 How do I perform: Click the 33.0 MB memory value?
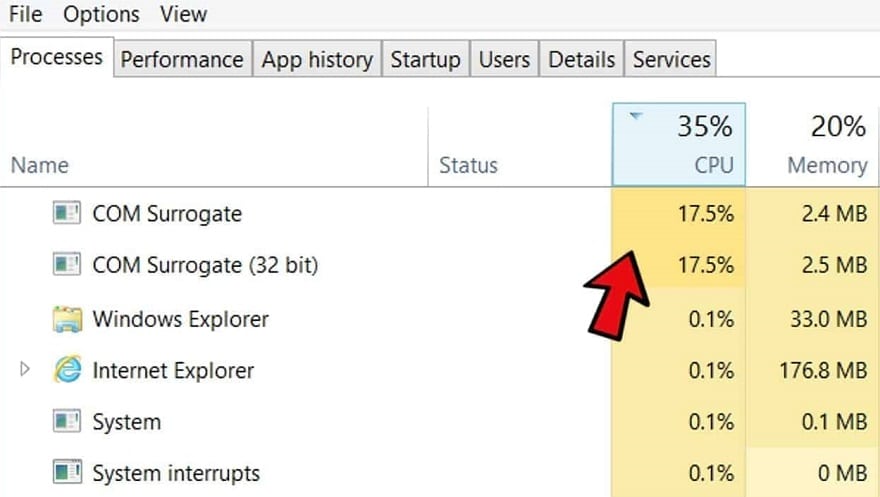pos(829,319)
